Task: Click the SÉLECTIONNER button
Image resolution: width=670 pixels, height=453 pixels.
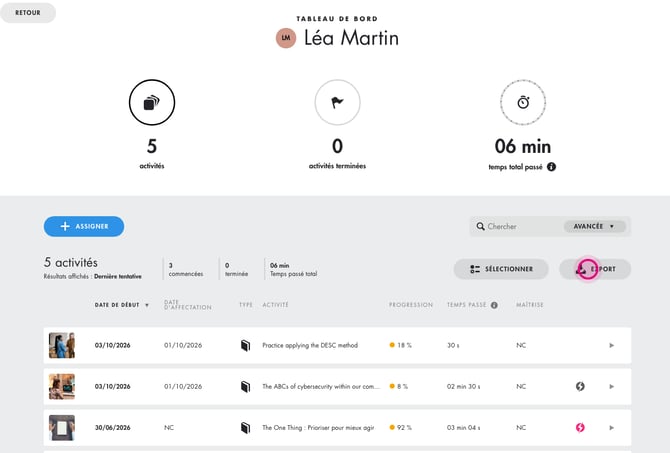Action: click(501, 269)
